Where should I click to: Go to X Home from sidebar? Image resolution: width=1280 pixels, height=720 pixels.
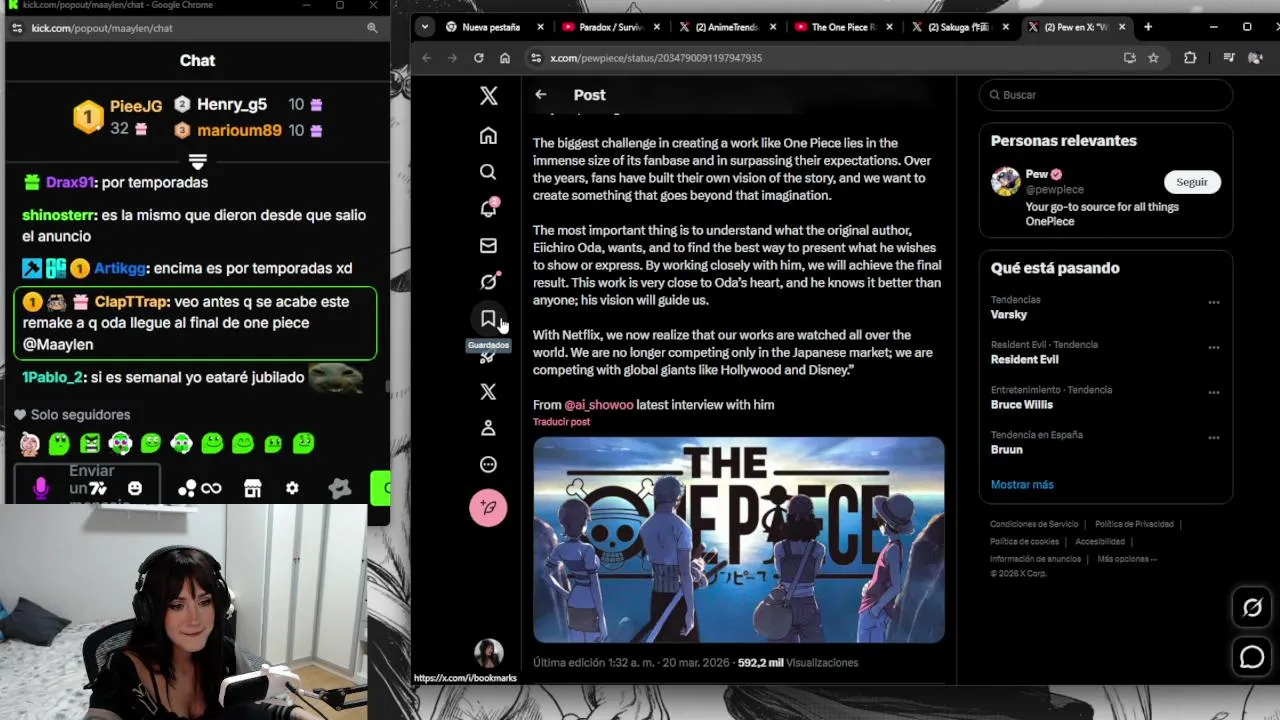[x=488, y=136]
